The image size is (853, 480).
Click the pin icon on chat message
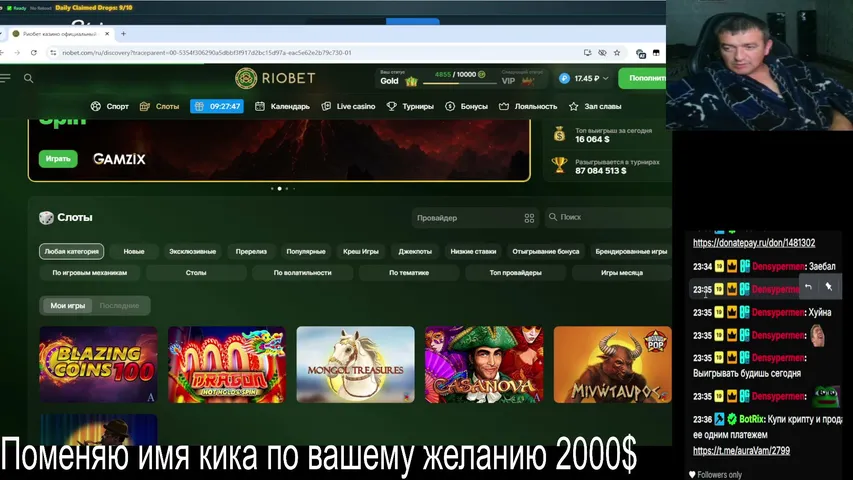coord(829,287)
